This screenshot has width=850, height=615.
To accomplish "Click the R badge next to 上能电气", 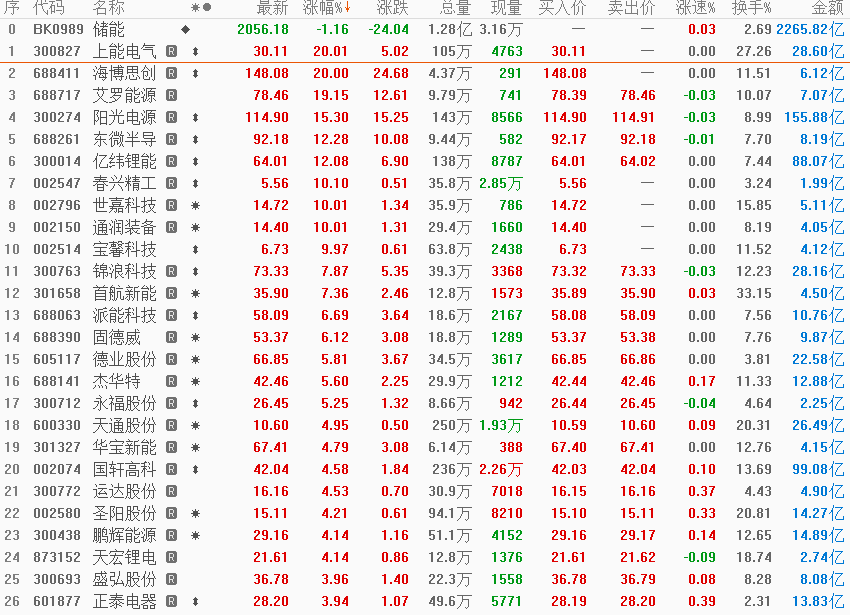I will click(172, 52).
